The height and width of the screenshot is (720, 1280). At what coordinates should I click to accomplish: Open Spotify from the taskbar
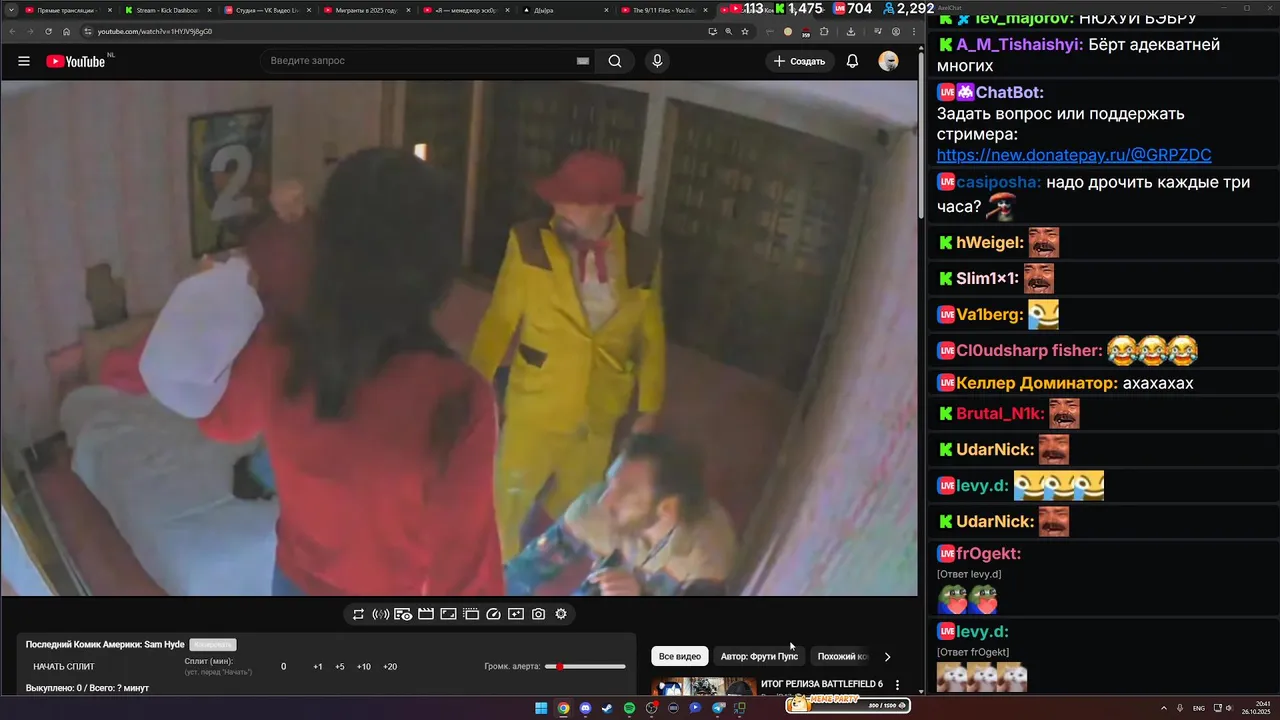(629, 708)
